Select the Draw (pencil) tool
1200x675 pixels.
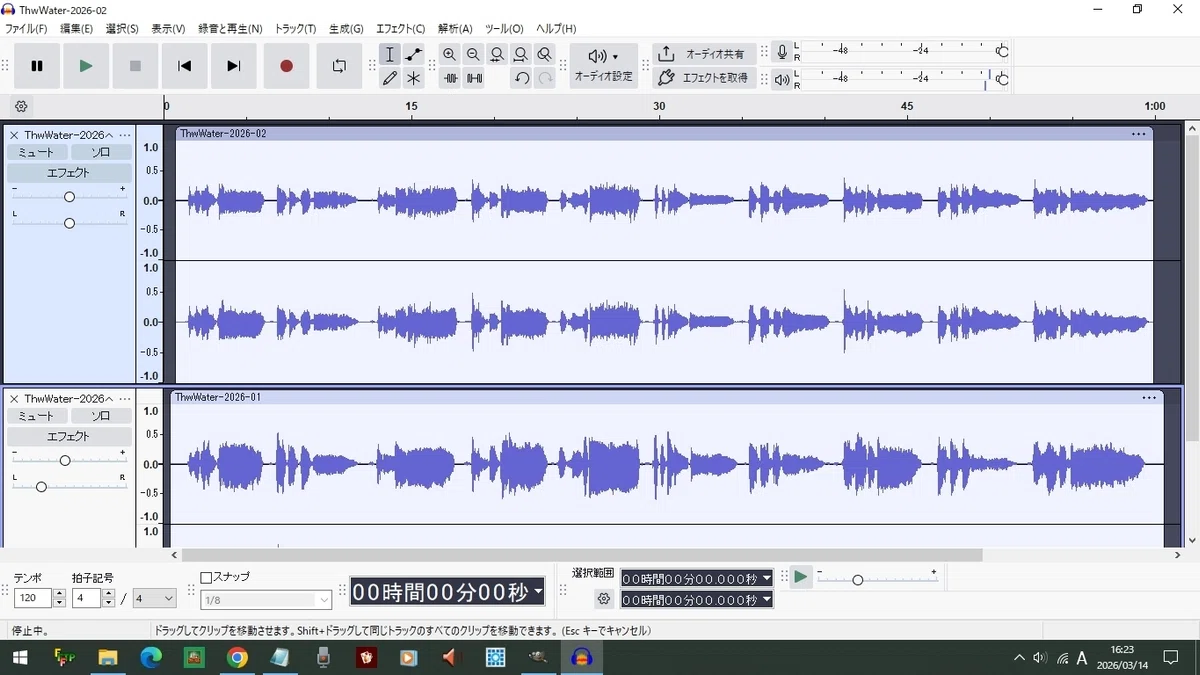coord(390,78)
